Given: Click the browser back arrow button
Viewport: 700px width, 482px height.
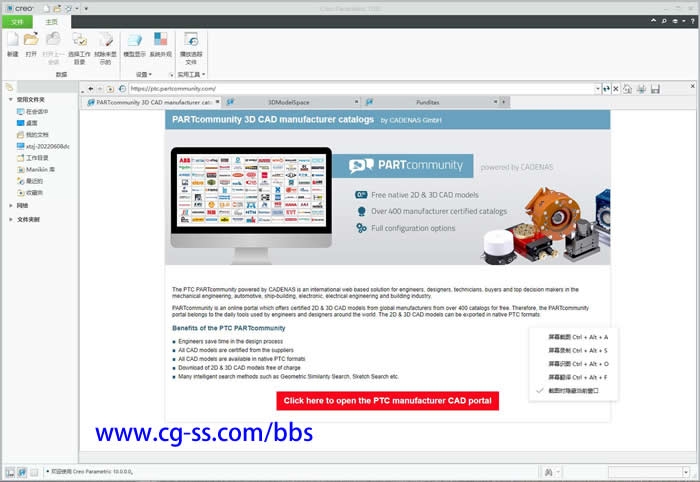Looking at the screenshot, I should pyautogui.click(x=90, y=89).
